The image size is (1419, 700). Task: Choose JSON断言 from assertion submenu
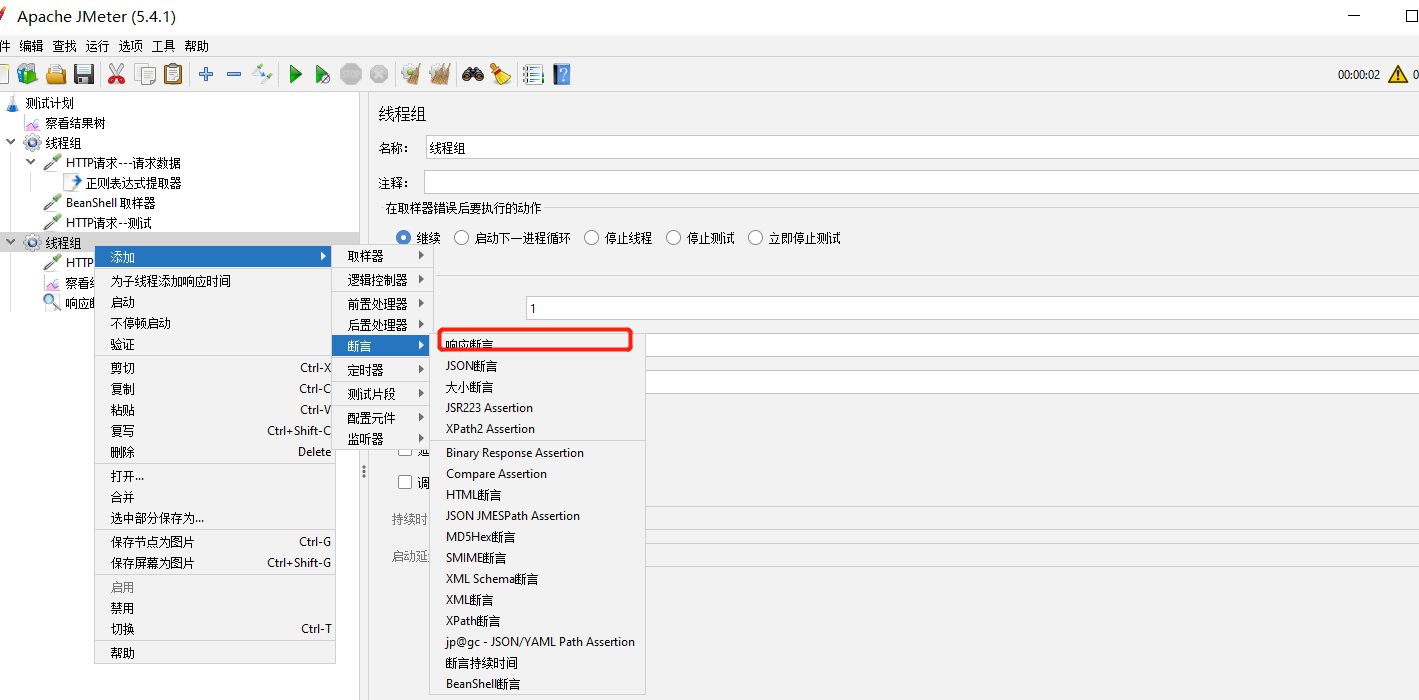(x=538, y=366)
